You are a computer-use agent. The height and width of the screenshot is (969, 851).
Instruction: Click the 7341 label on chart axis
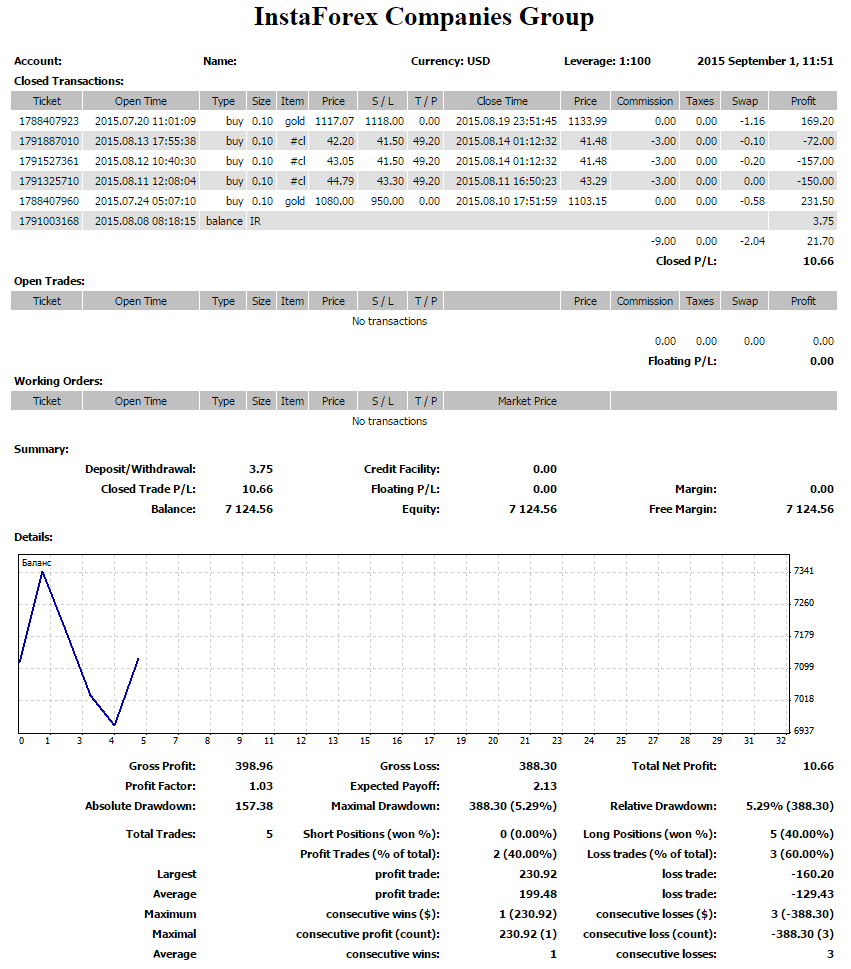point(804,571)
